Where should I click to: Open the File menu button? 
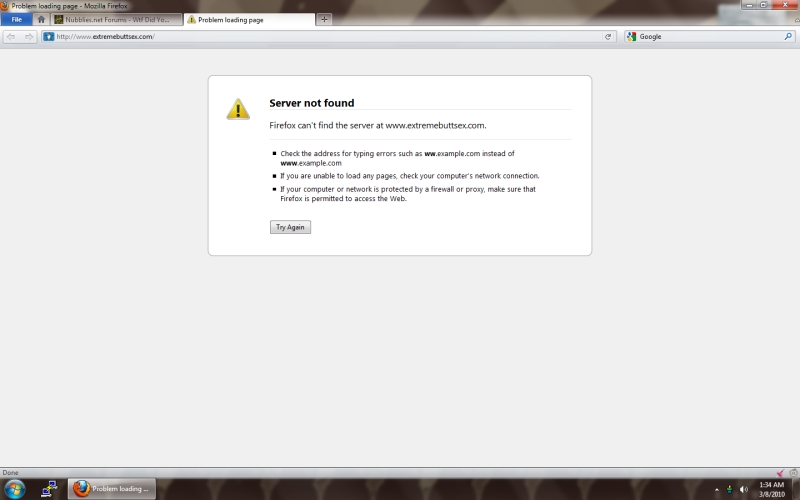(x=16, y=19)
